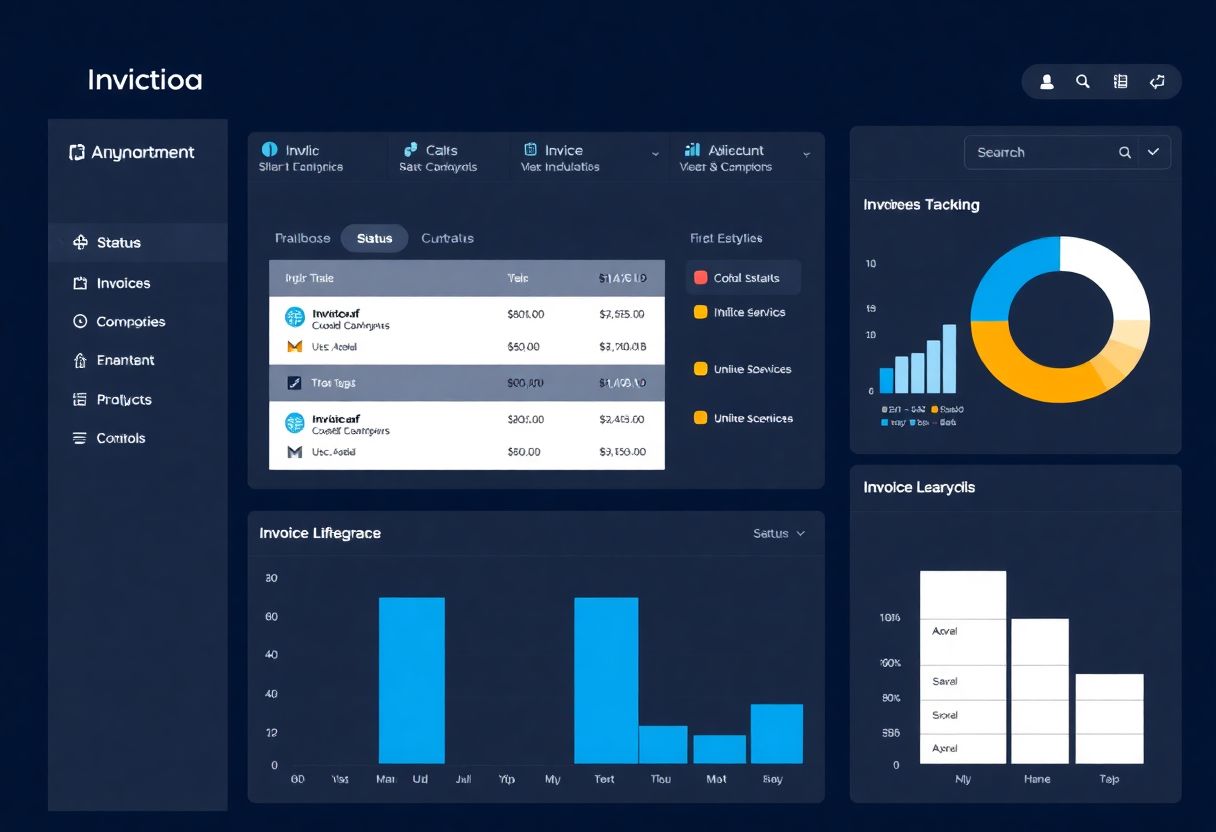1216x832 pixels.
Task: Open the Satus dropdown in Invoice Lifegrace
Action: tap(779, 533)
